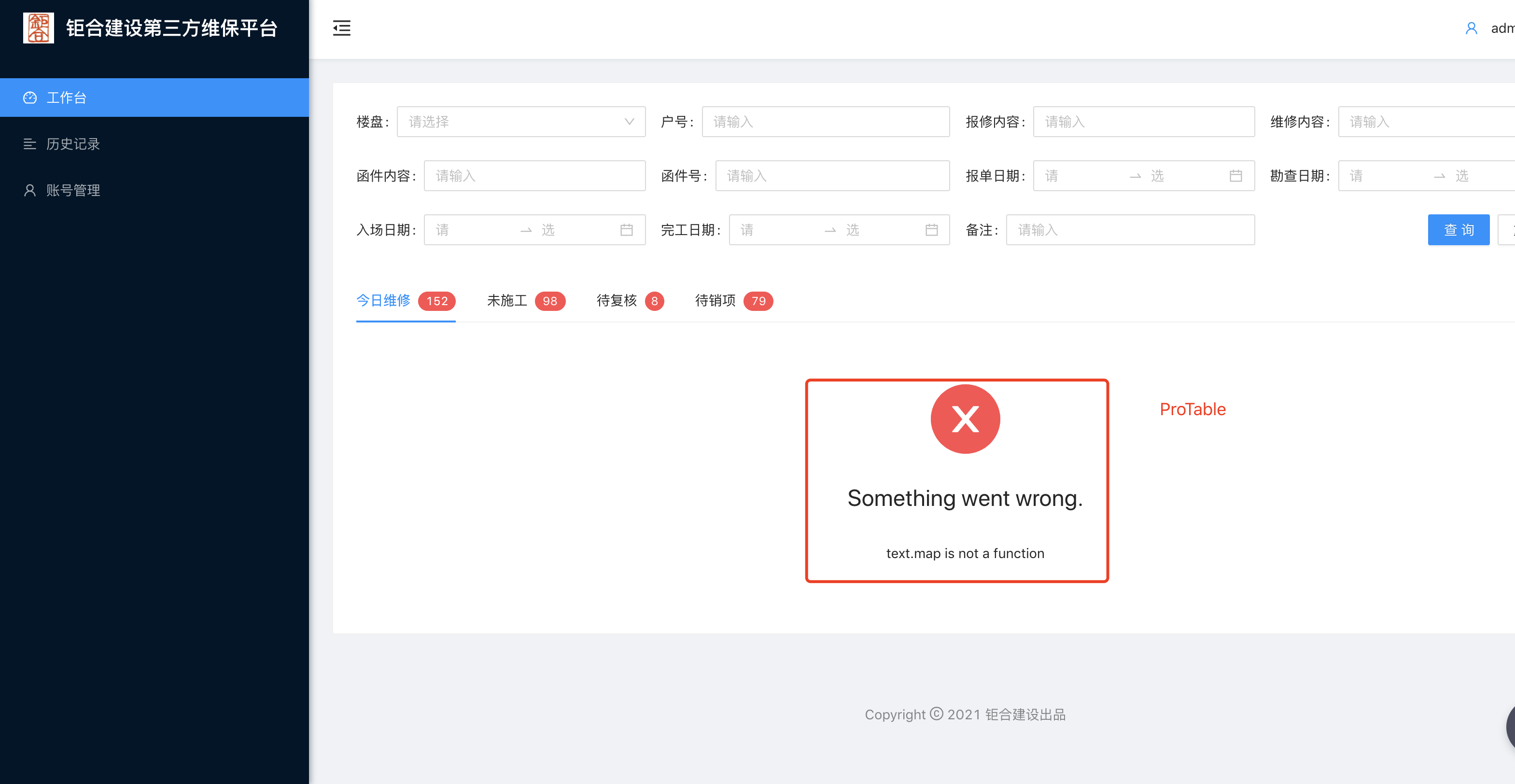Select the 今日维修 tab

(x=383, y=301)
